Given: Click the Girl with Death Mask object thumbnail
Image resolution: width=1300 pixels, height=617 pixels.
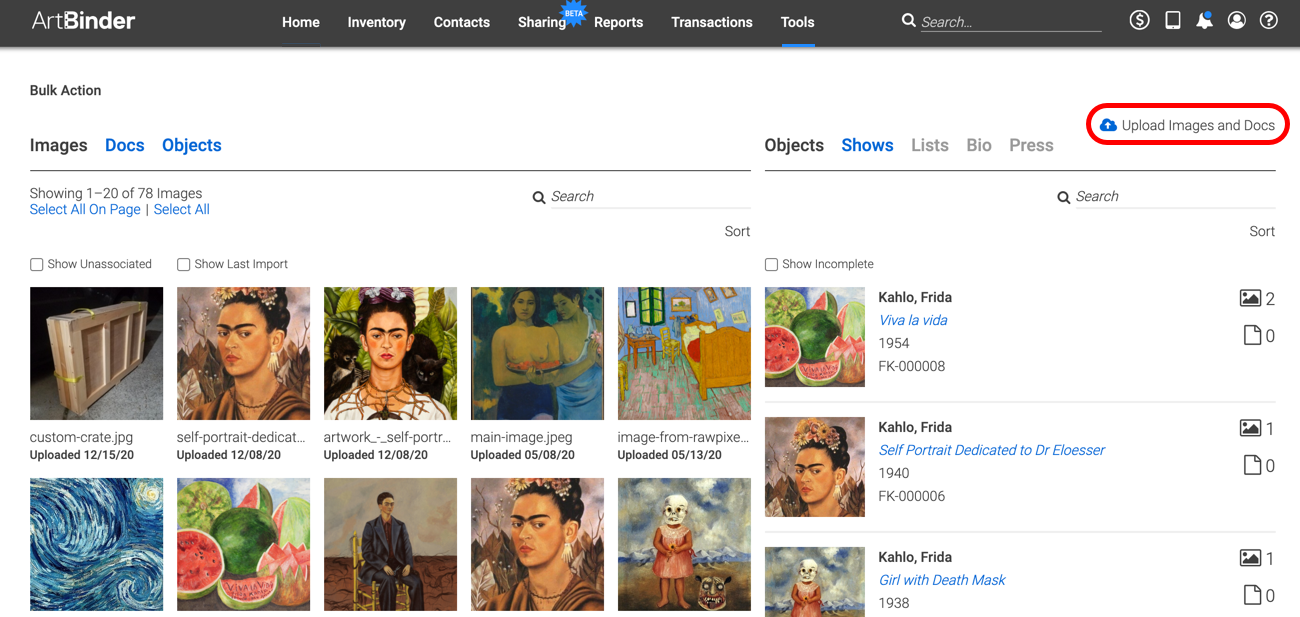Looking at the screenshot, I should [x=815, y=582].
